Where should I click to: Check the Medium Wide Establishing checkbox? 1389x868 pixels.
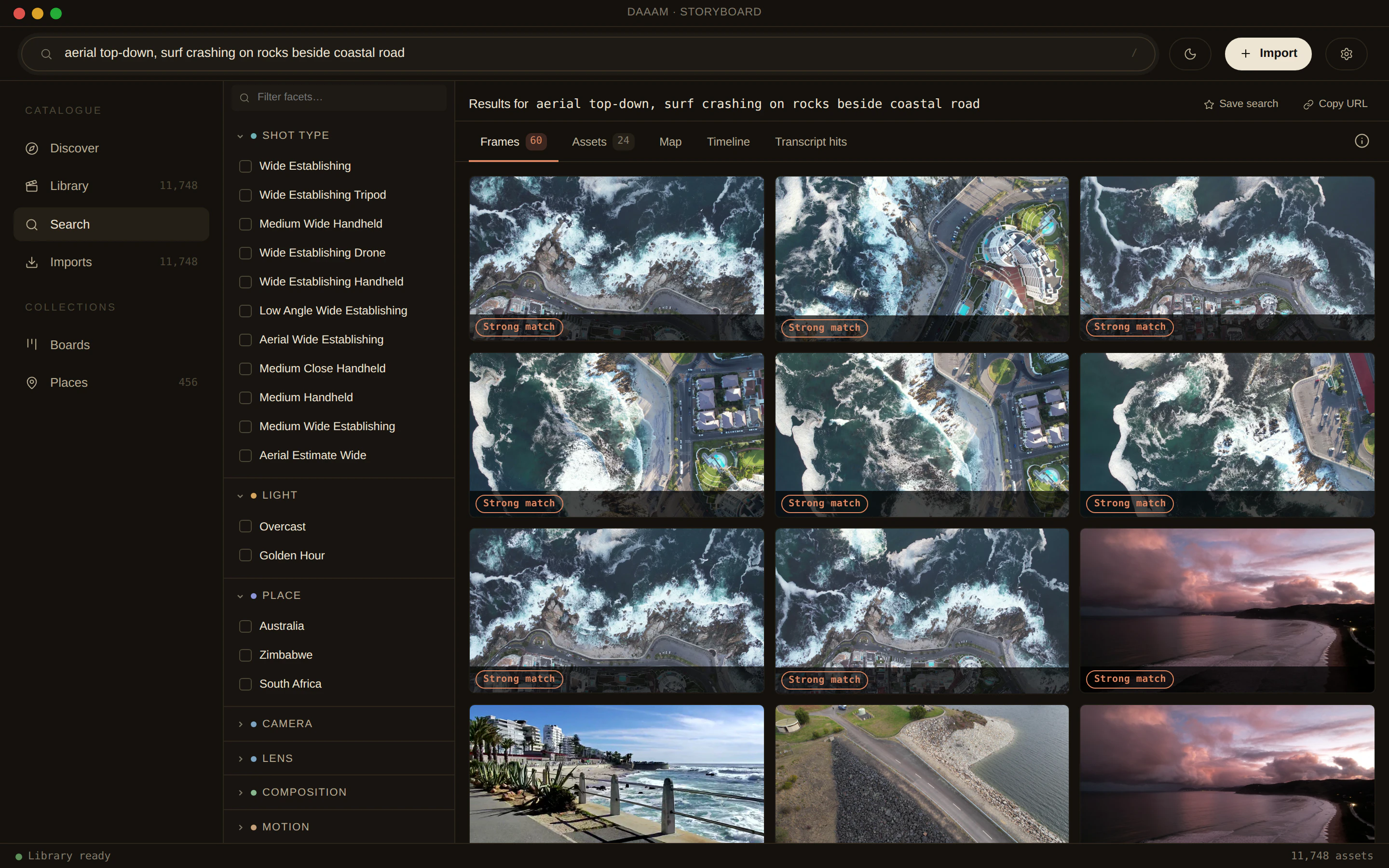[x=245, y=427]
